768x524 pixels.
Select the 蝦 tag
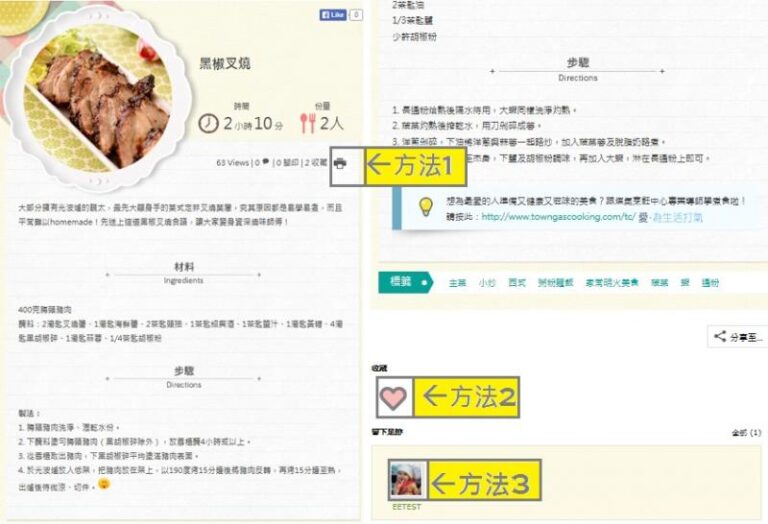685,283
